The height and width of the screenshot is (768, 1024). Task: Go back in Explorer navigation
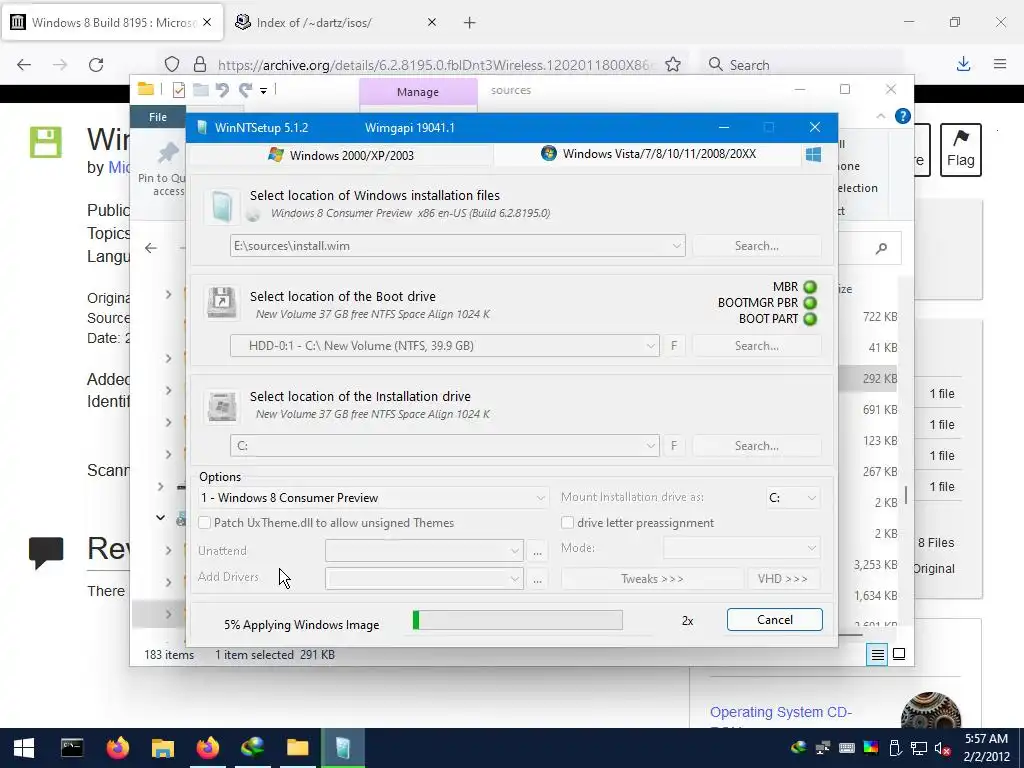(x=151, y=248)
